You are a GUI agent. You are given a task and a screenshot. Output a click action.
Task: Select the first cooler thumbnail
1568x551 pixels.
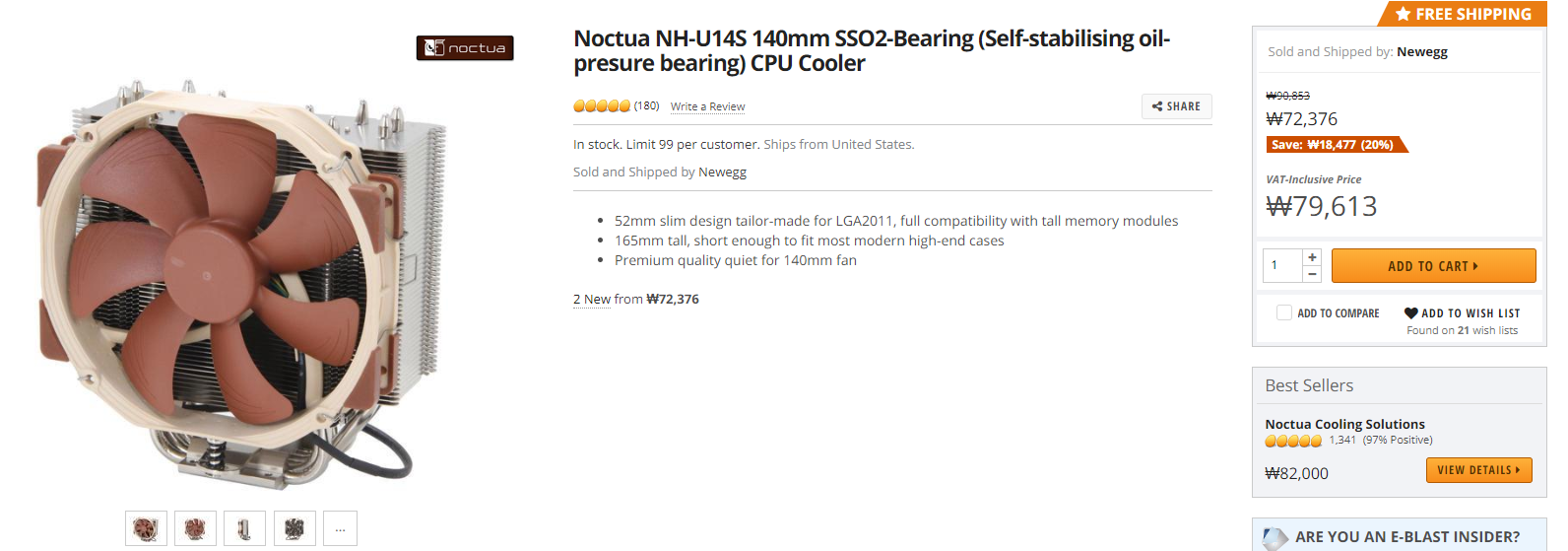coord(146,529)
